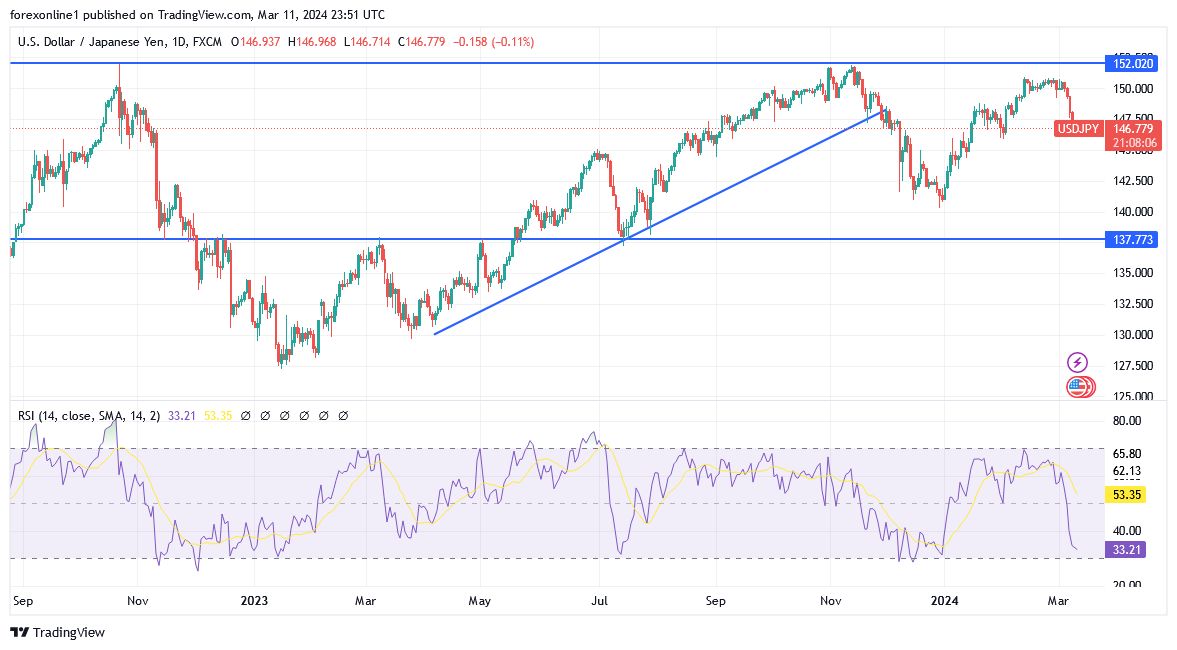Image resolution: width=1177 pixels, height=650 pixels.
Task: Click the purple lightning bolt events icon
Action: (1078, 360)
